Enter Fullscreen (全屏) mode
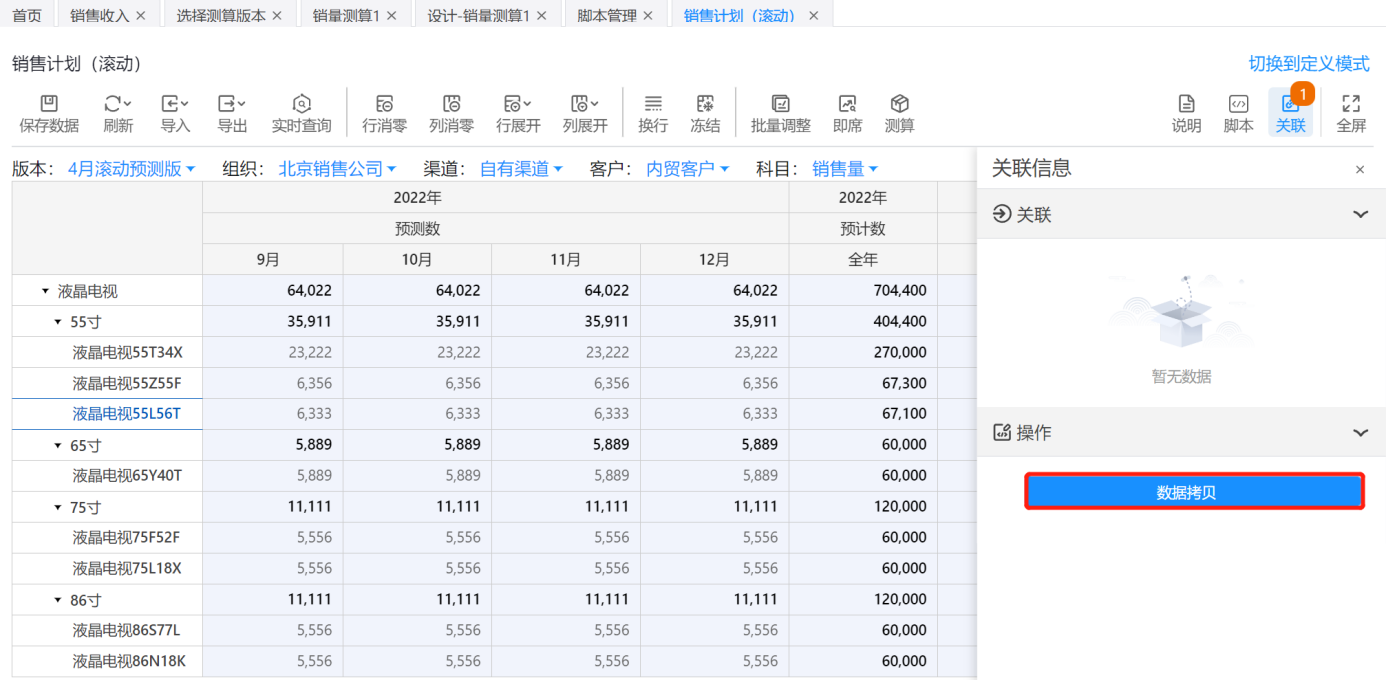Viewport: 1386px width, 680px height. (1351, 104)
